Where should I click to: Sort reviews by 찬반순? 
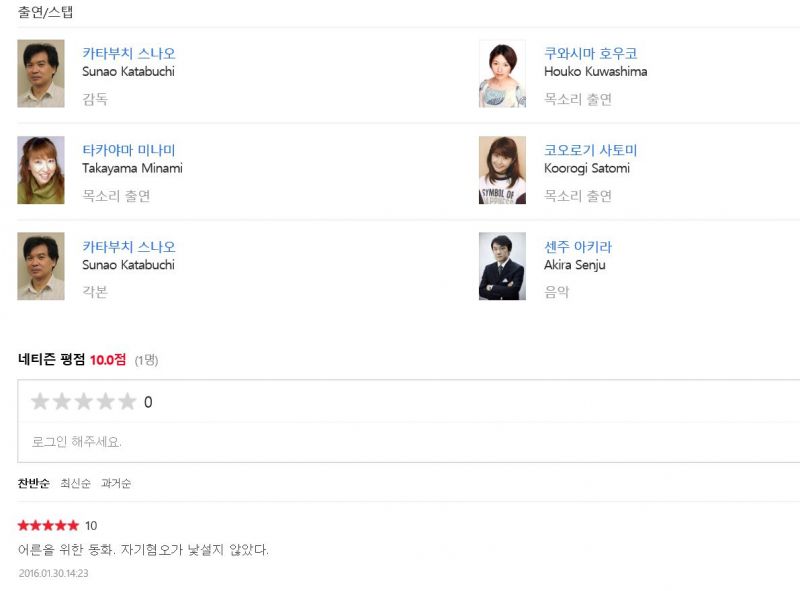[x=32, y=484]
